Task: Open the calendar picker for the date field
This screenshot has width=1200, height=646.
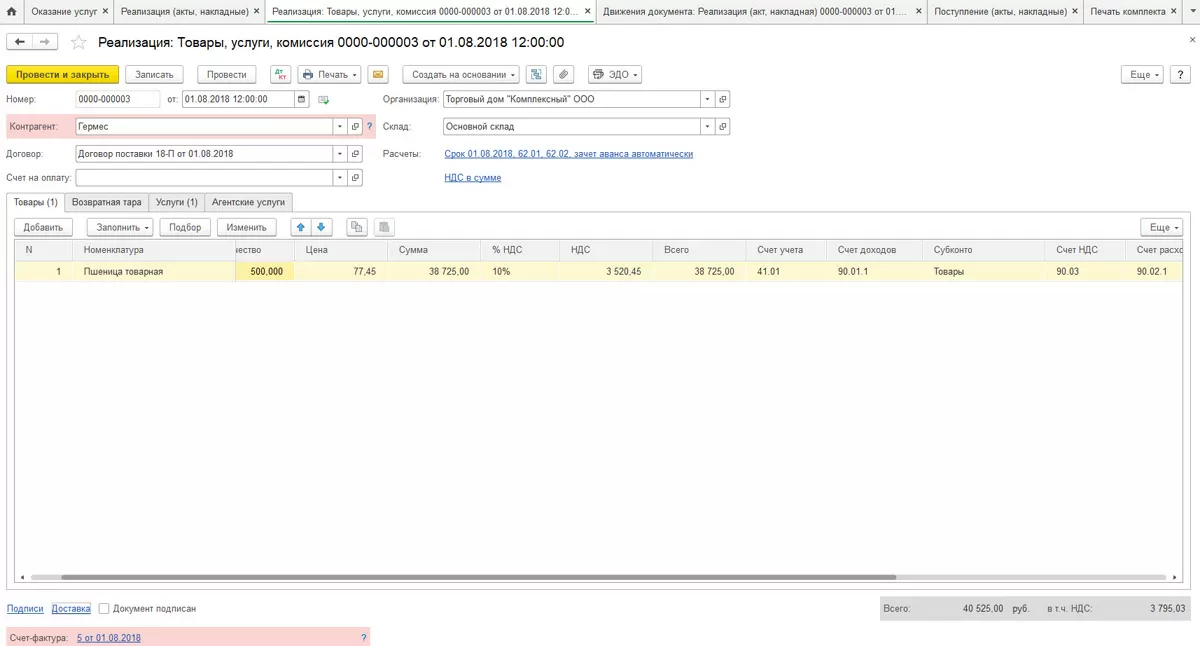Action: (302, 99)
